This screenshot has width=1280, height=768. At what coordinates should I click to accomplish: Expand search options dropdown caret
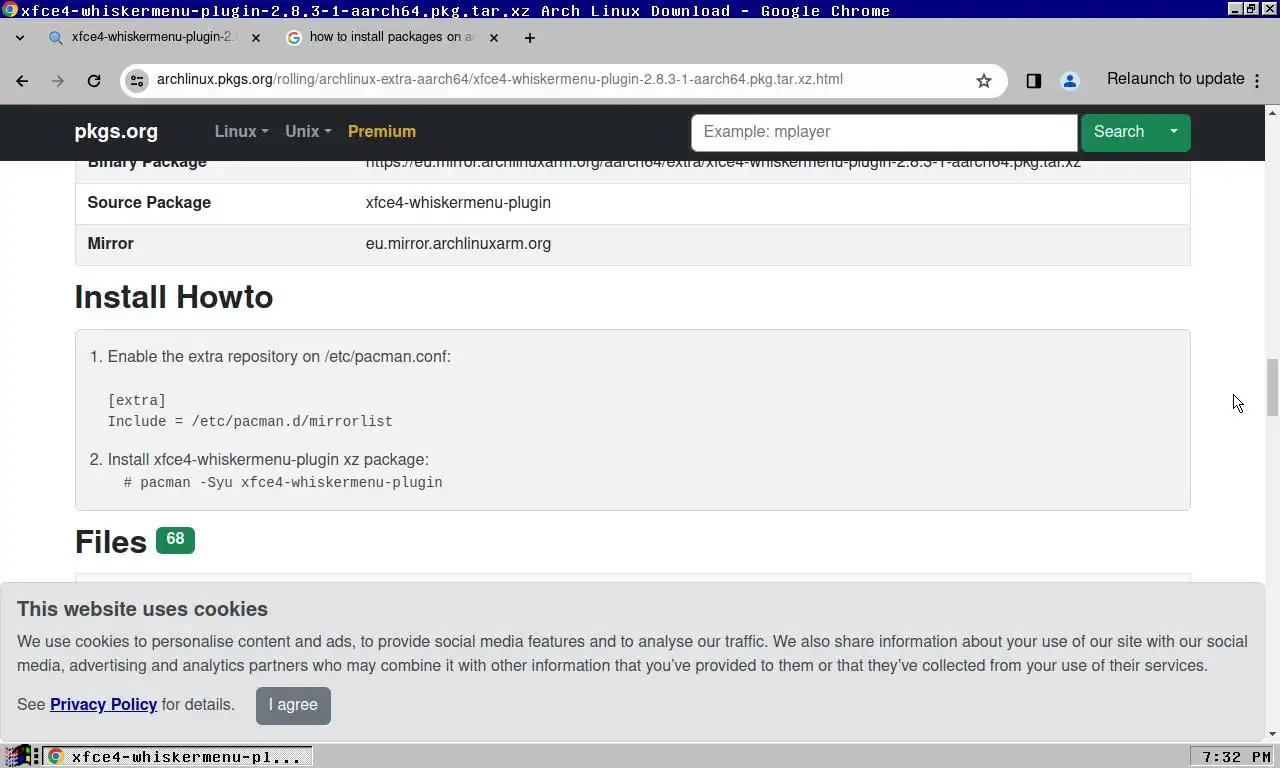coord(1173,132)
